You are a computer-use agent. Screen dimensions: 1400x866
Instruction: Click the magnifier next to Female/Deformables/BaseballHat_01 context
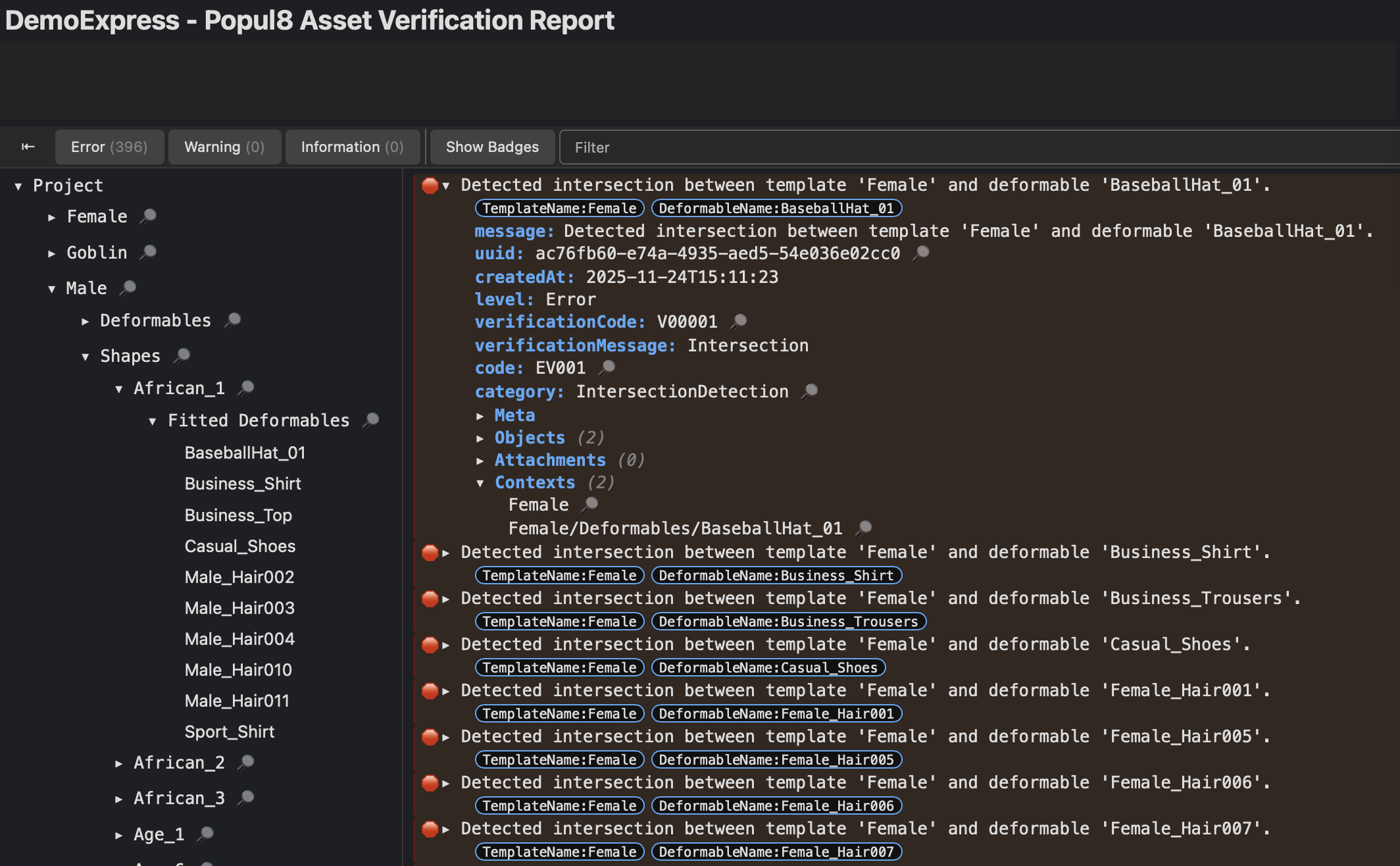pos(864,528)
